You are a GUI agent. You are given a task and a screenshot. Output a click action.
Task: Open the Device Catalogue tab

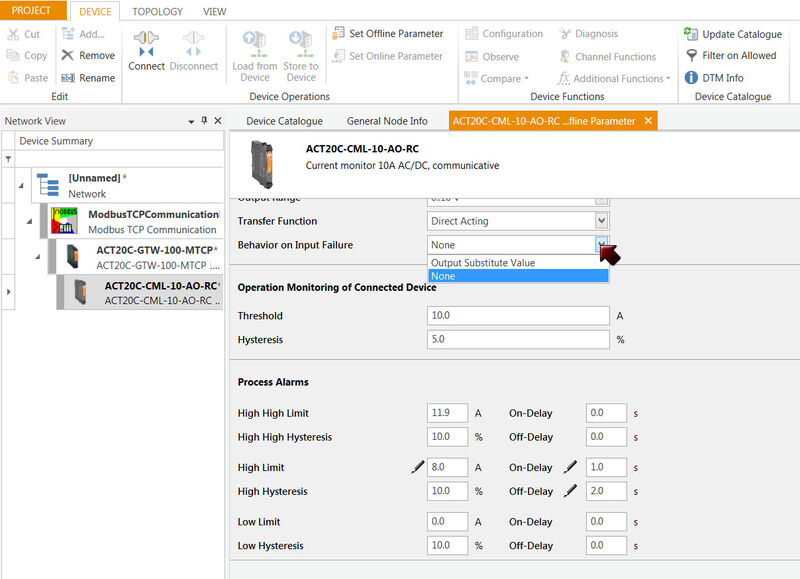284,121
